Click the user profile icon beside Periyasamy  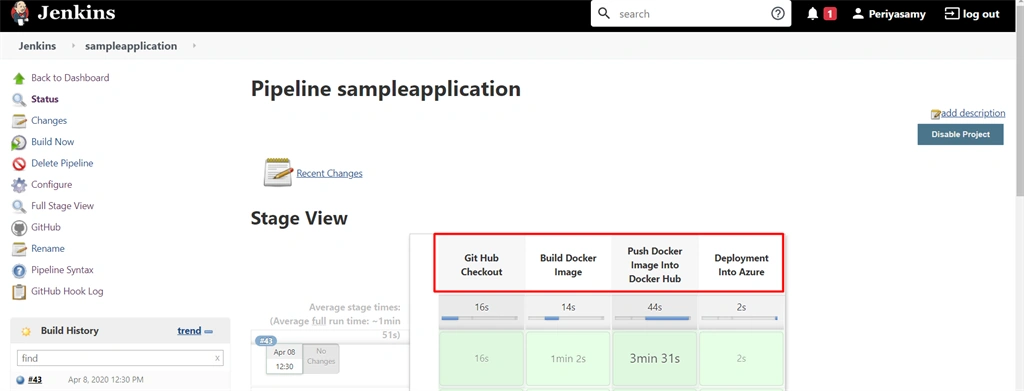(858, 14)
